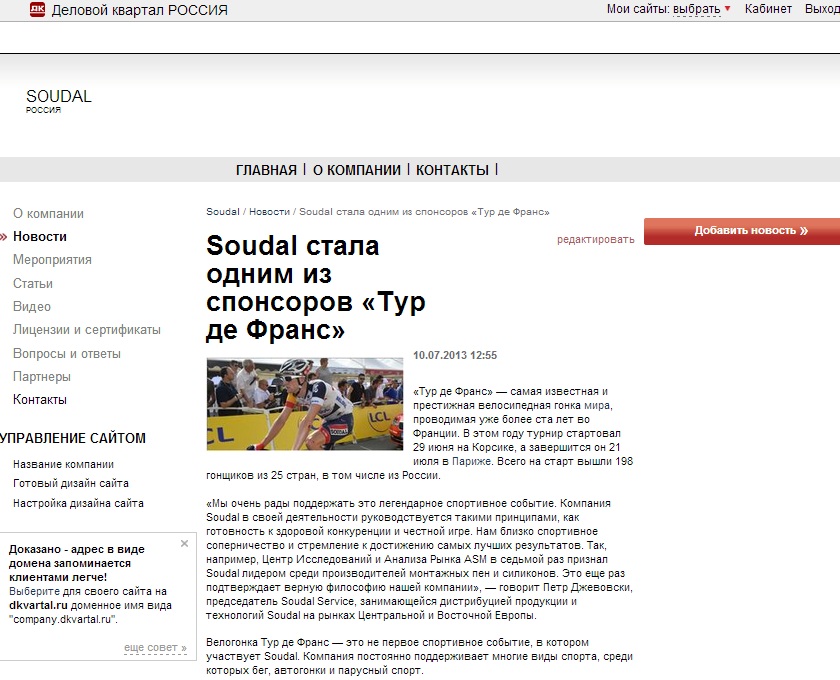The width and height of the screenshot is (840, 680).
Task: Go to ГЛАВНАЯ in the navigation bar
Action: (x=266, y=170)
